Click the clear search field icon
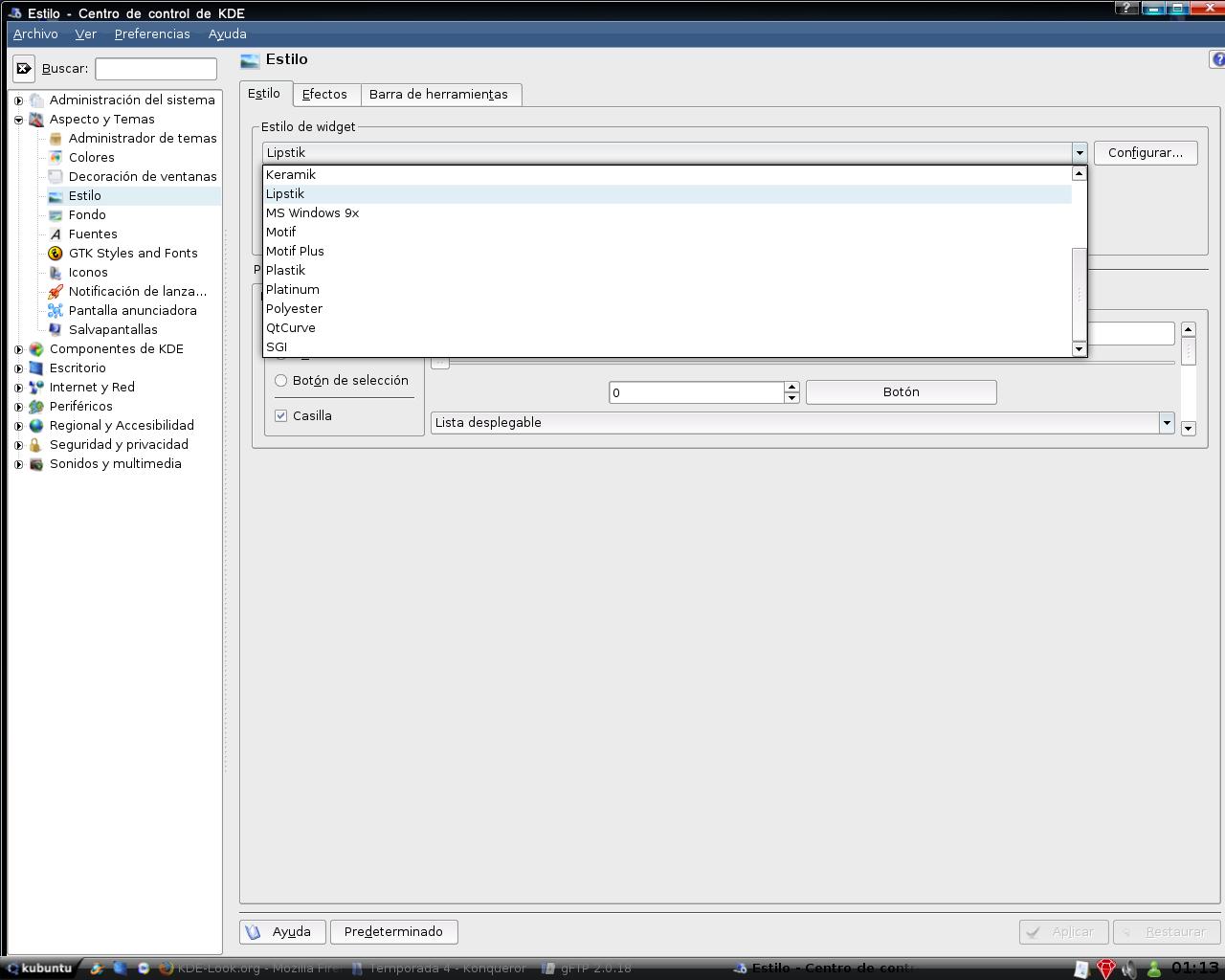The image size is (1225, 980). click(24, 69)
